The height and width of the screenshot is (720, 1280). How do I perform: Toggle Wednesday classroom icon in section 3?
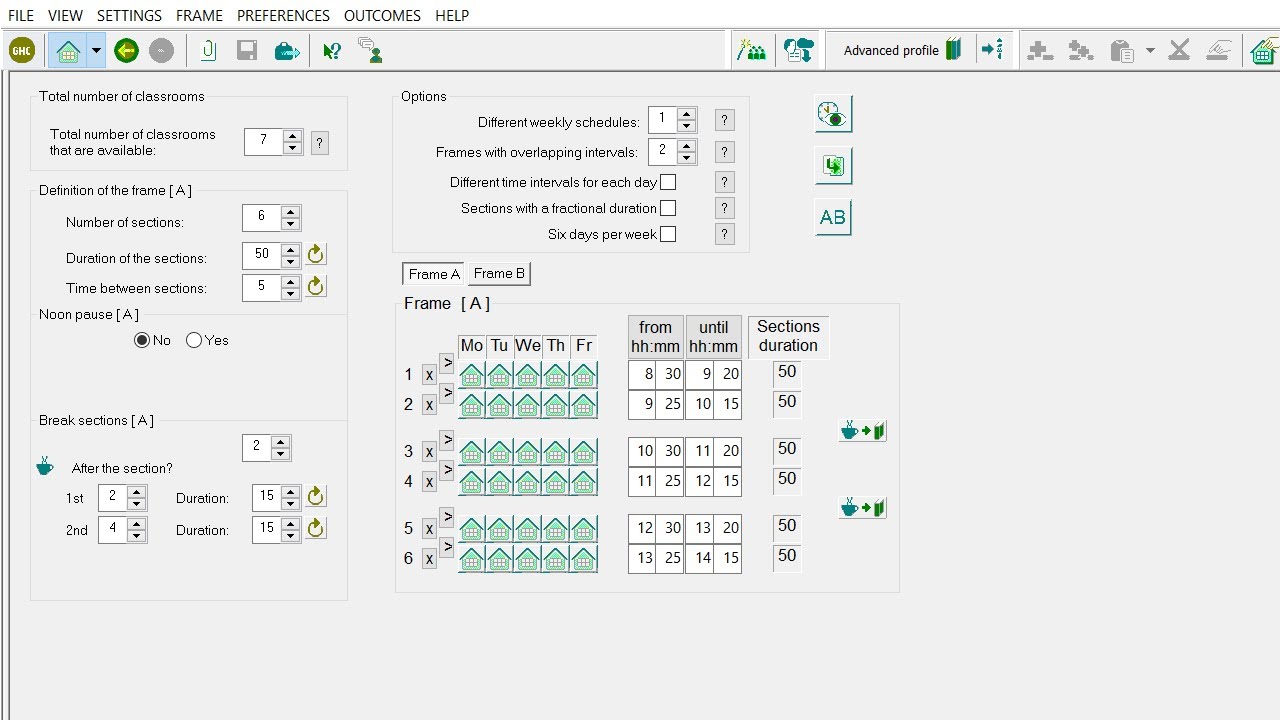528,452
